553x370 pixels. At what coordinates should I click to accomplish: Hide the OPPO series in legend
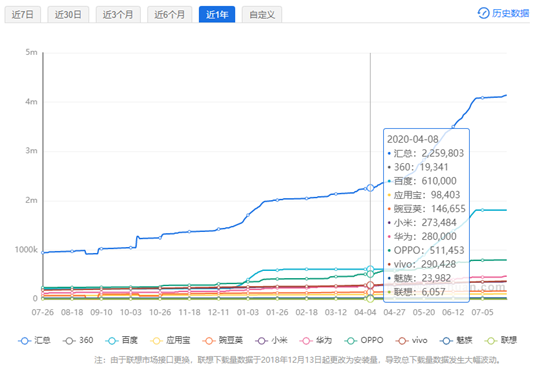[364, 340]
